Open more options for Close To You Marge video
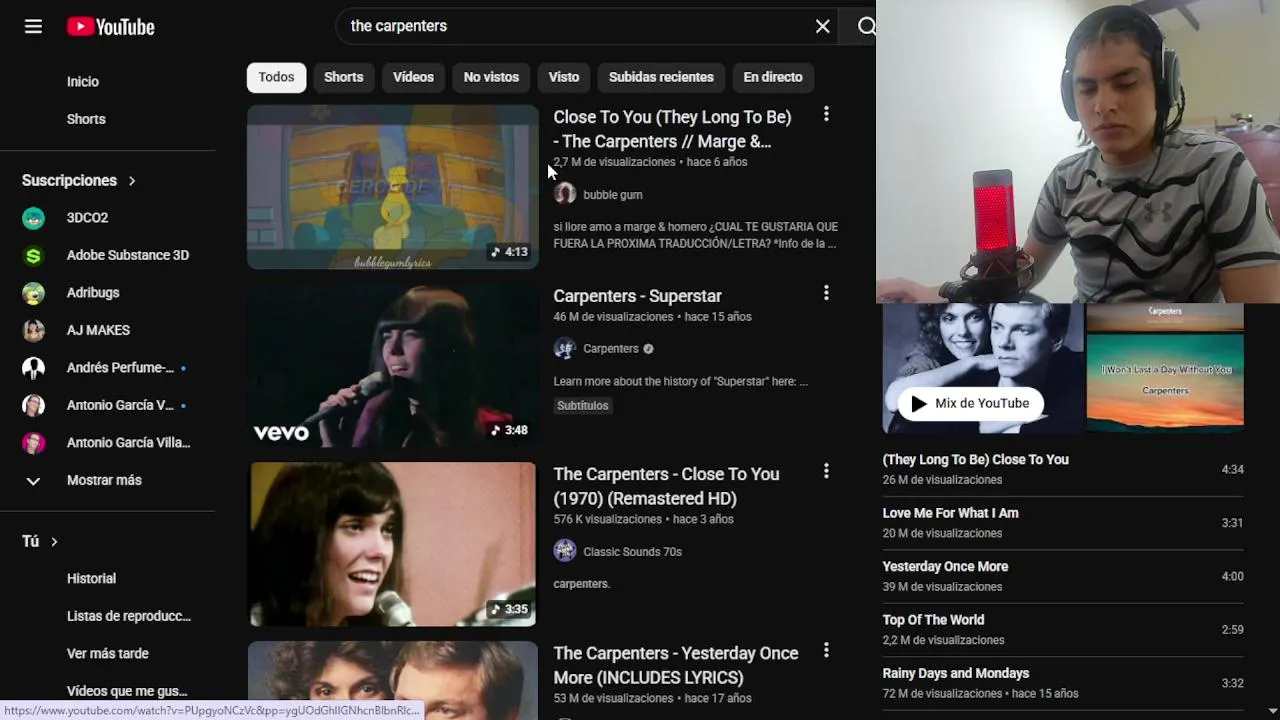Screen dimensions: 1280x720 826,115
